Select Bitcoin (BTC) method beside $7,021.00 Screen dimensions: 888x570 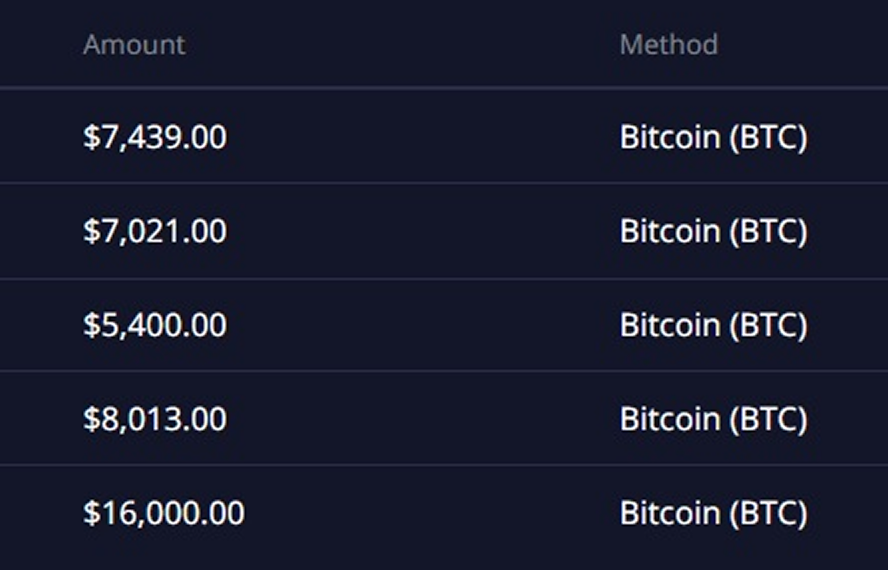(713, 231)
